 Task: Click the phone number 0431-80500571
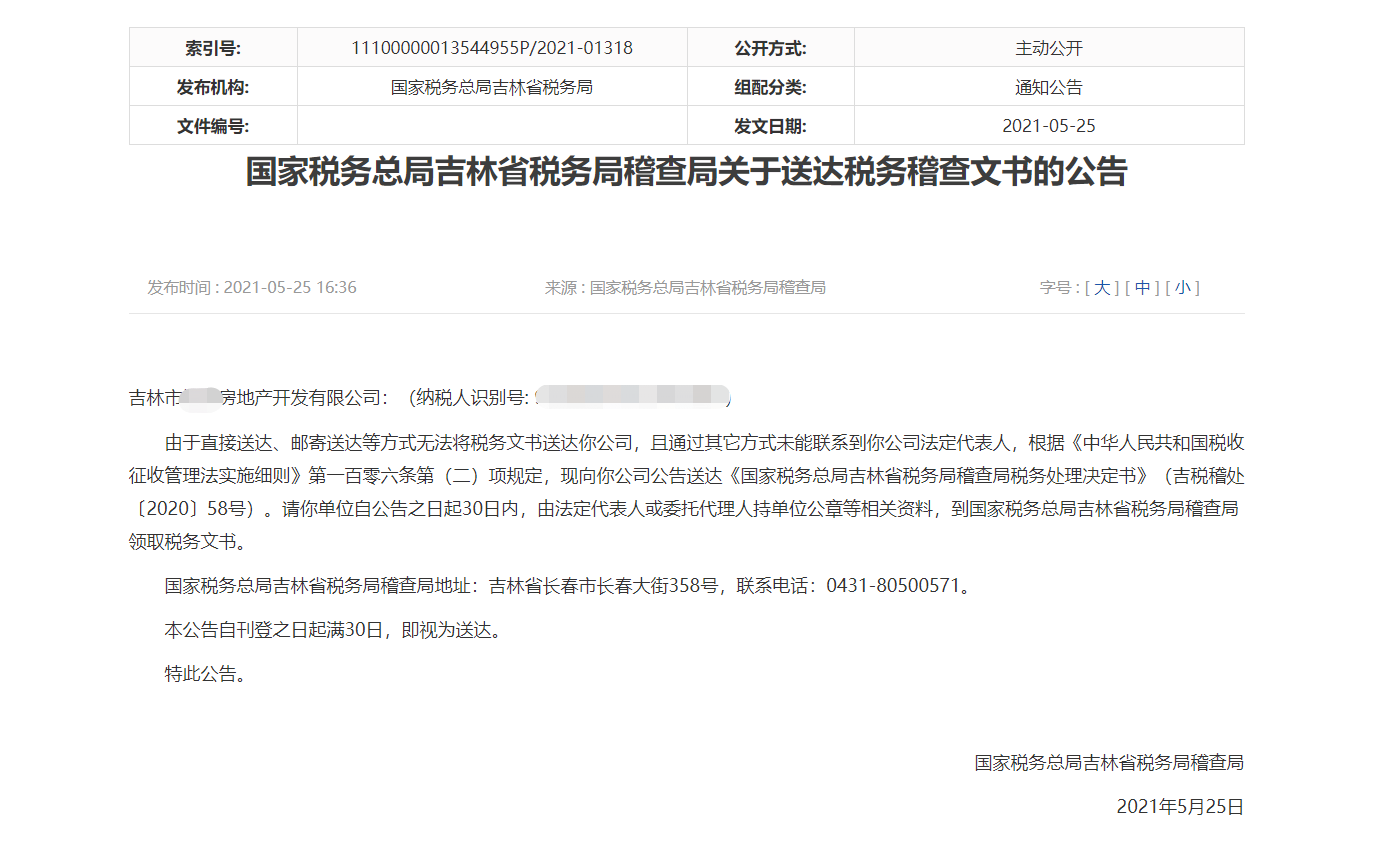[x=893, y=586]
